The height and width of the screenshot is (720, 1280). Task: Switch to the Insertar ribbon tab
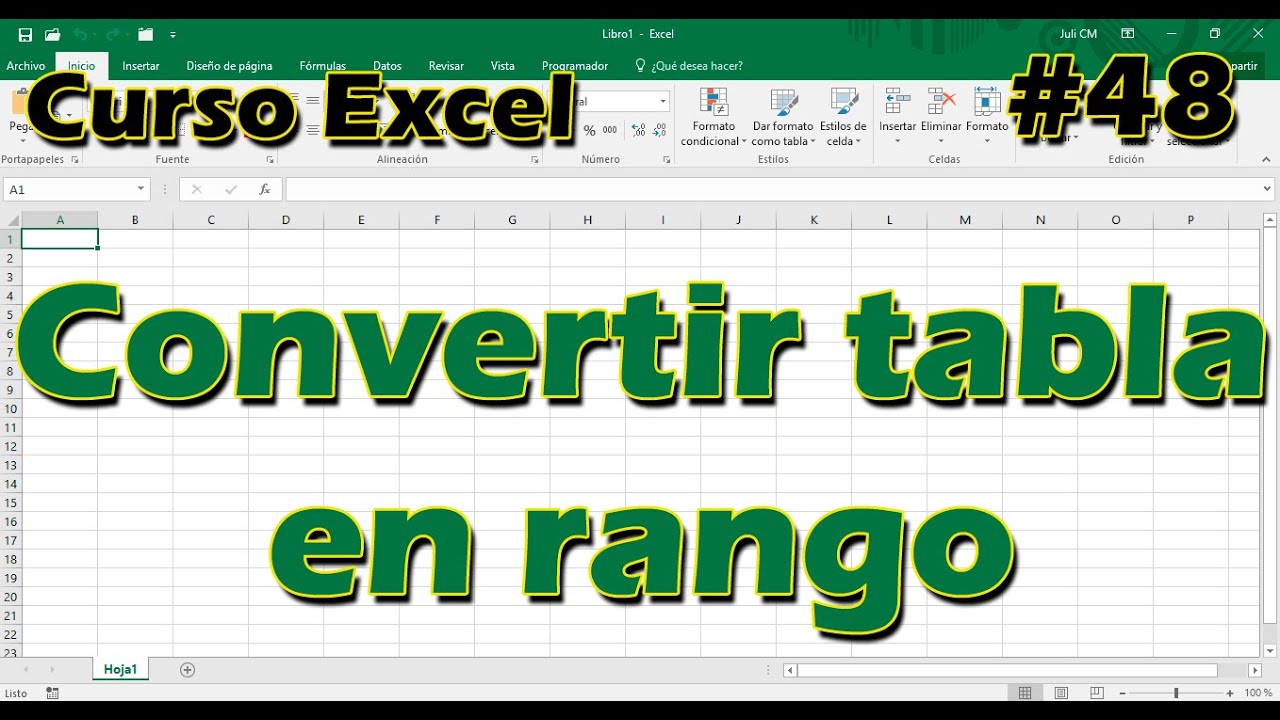click(x=141, y=66)
